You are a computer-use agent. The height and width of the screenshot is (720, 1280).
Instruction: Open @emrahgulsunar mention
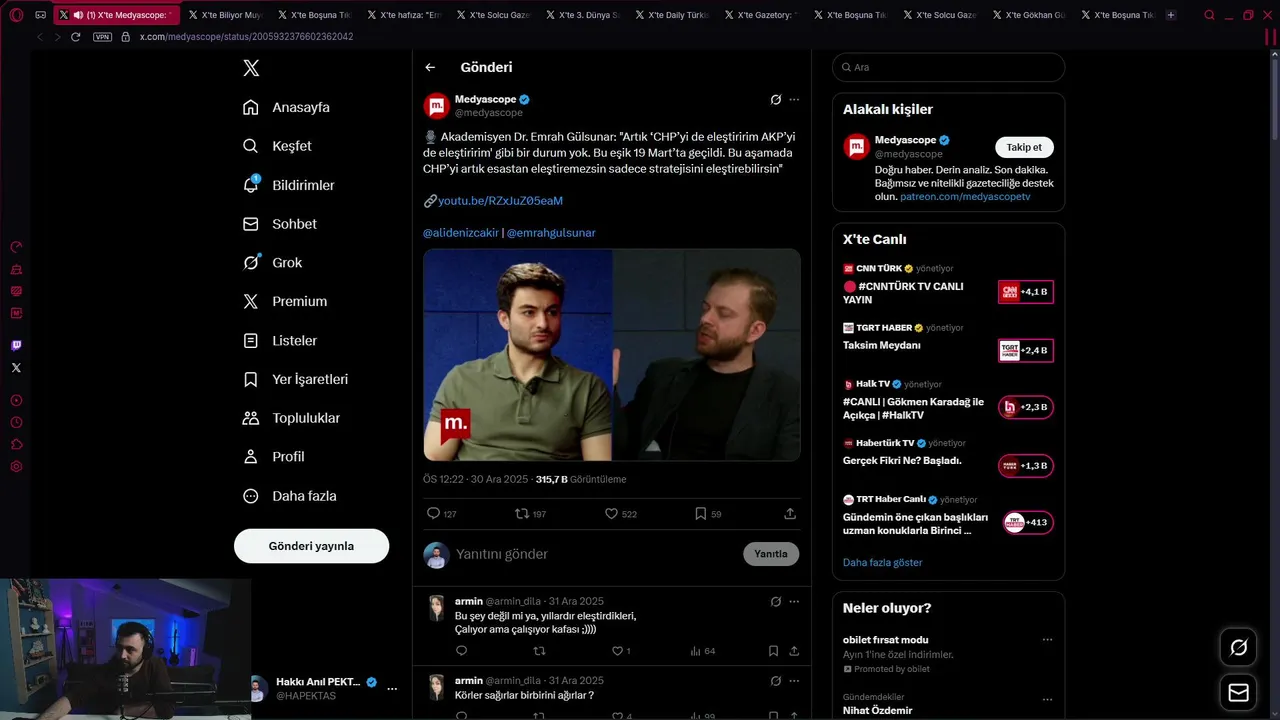click(551, 233)
